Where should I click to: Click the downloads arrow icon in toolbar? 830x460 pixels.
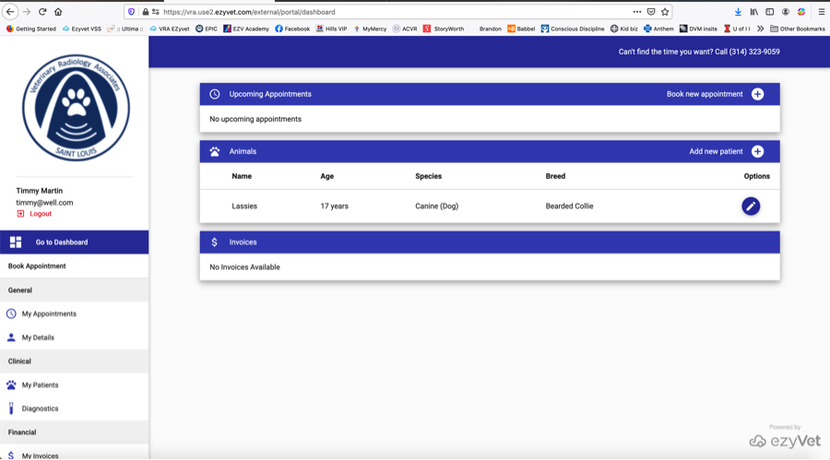(x=738, y=12)
